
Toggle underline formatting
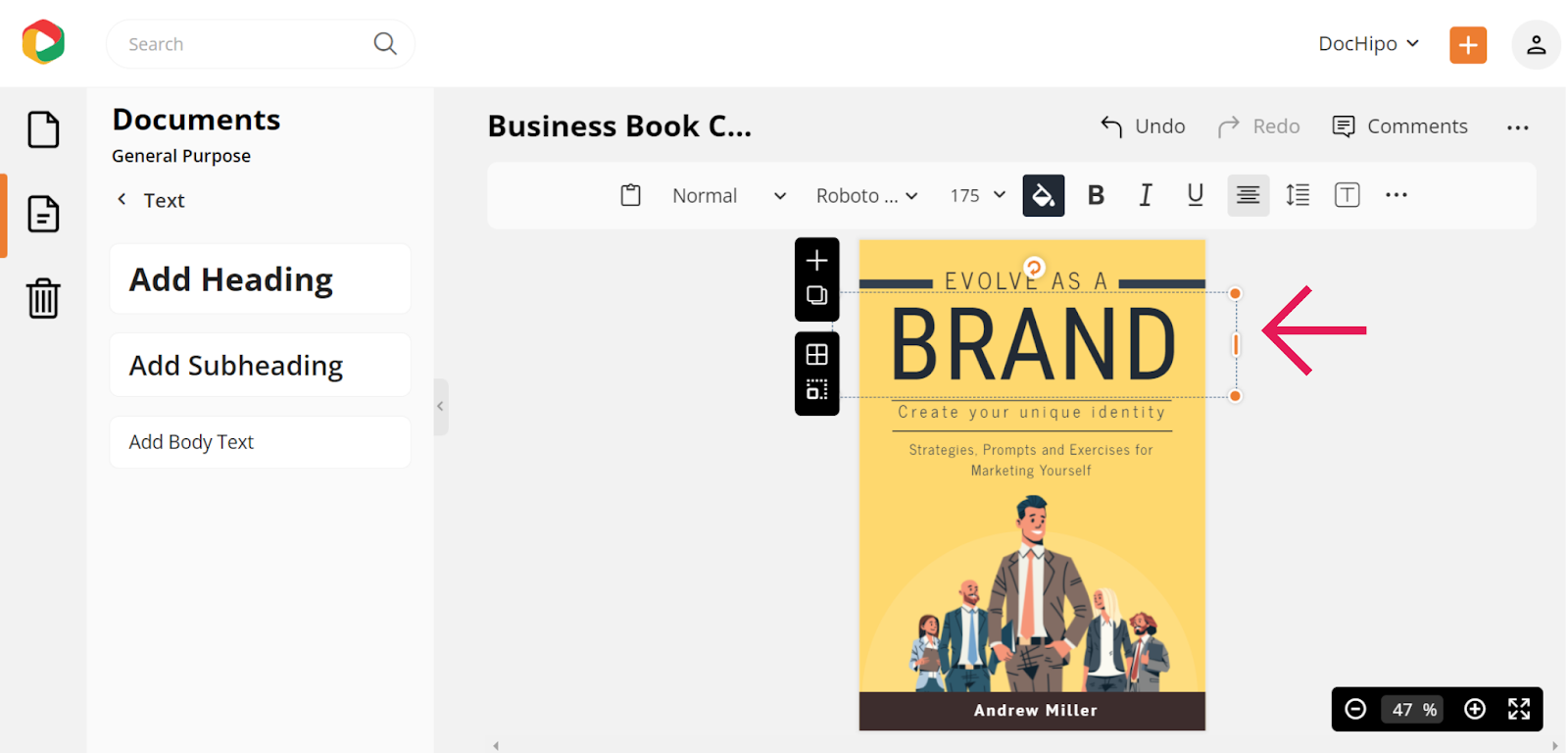[1195, 195]
